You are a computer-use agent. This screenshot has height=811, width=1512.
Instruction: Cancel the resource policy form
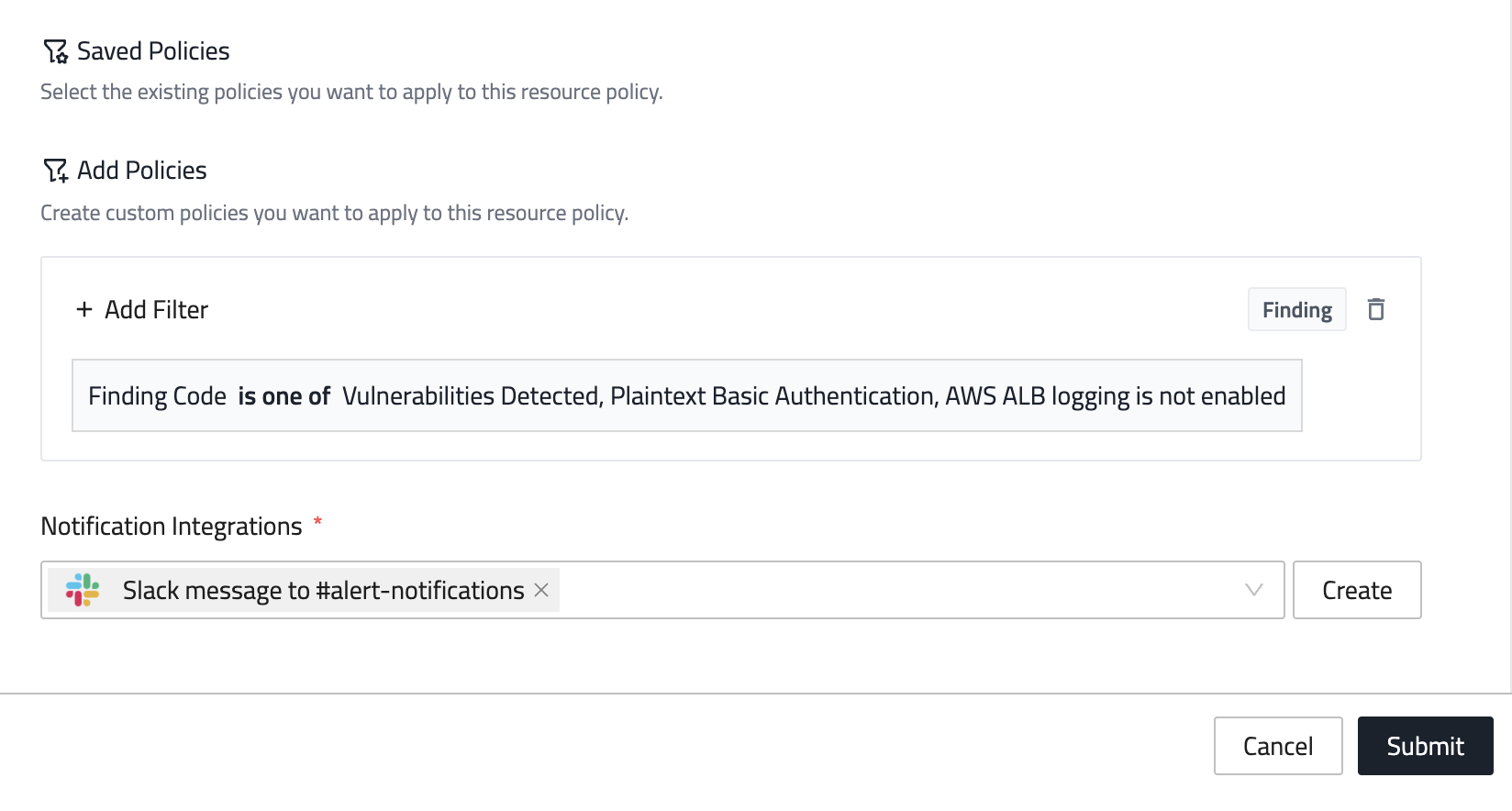1277,746
